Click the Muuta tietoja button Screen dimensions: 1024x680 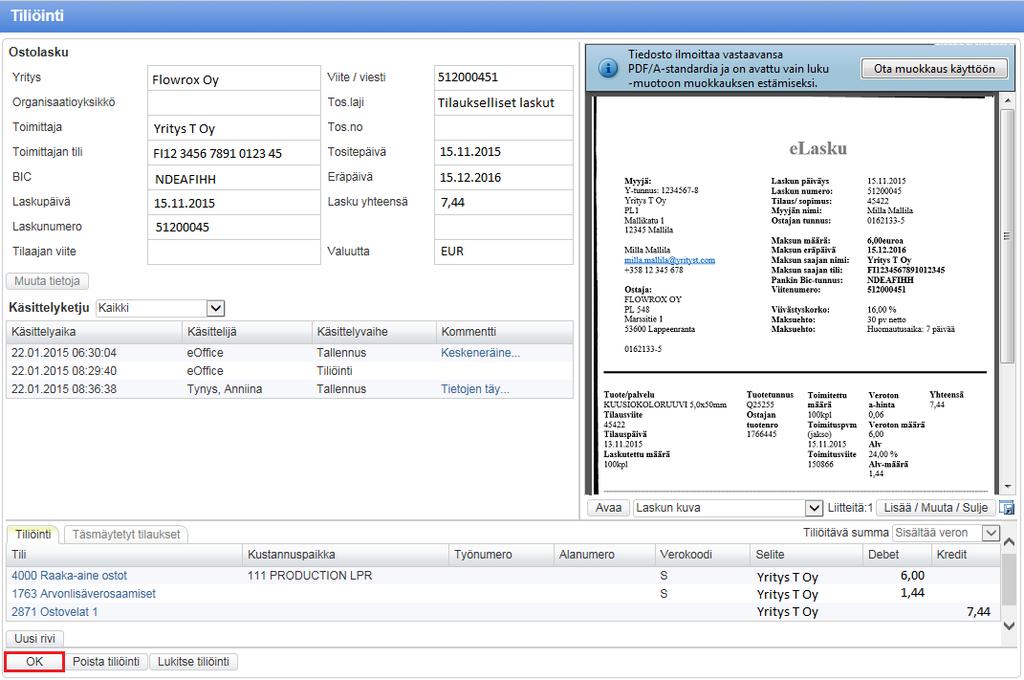pos(47,281)
